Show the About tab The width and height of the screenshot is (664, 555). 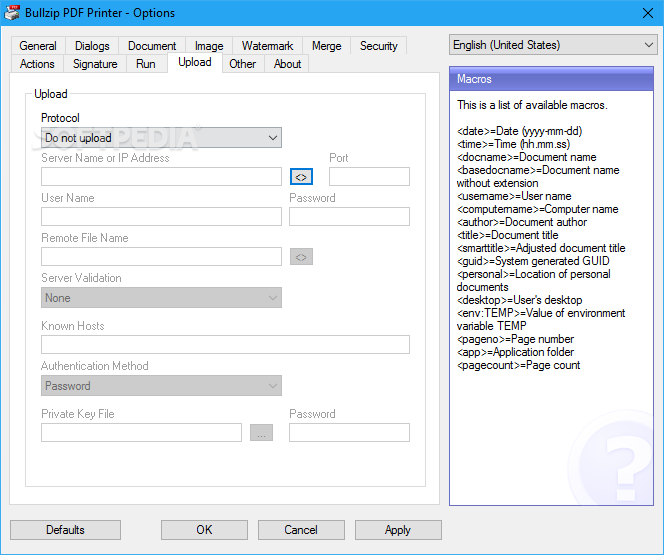point(287,64)
